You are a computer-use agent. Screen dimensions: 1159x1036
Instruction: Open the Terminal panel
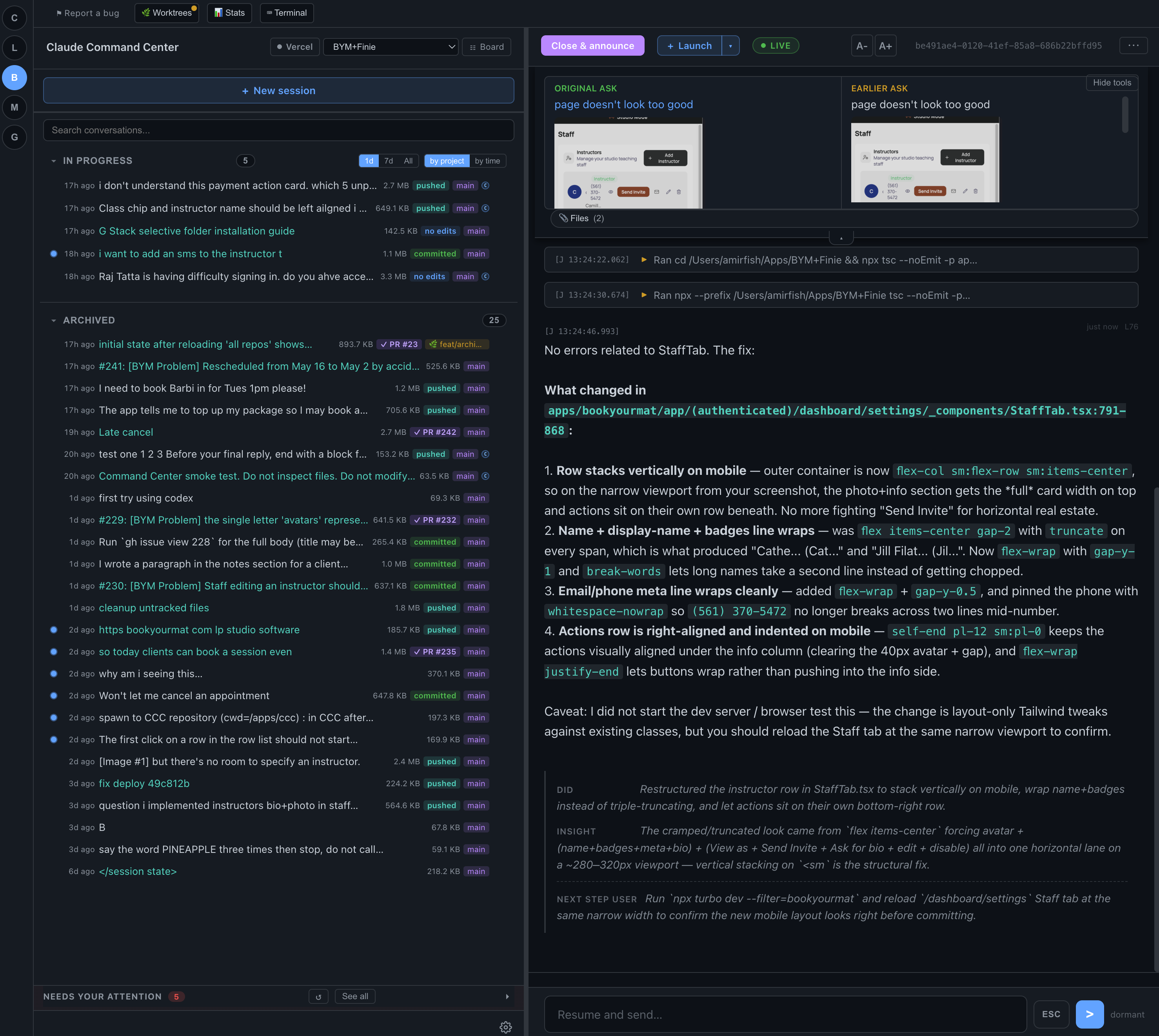click(287, 13)
